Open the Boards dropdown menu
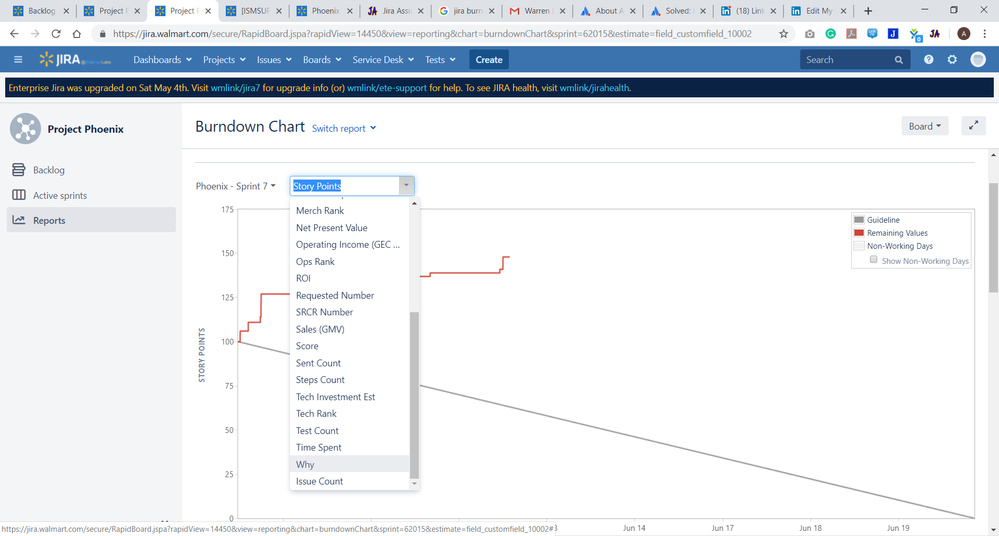This screenshot has height=536, width=999. tap(322, 59)
